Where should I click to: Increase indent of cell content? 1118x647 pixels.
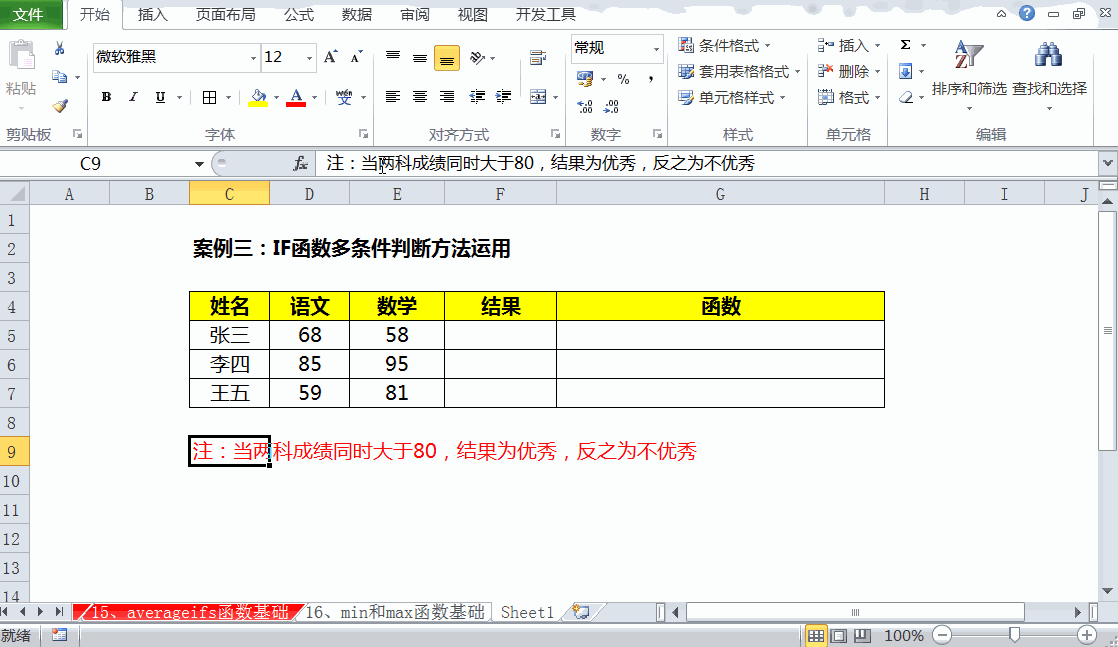[x=503, y=97]
